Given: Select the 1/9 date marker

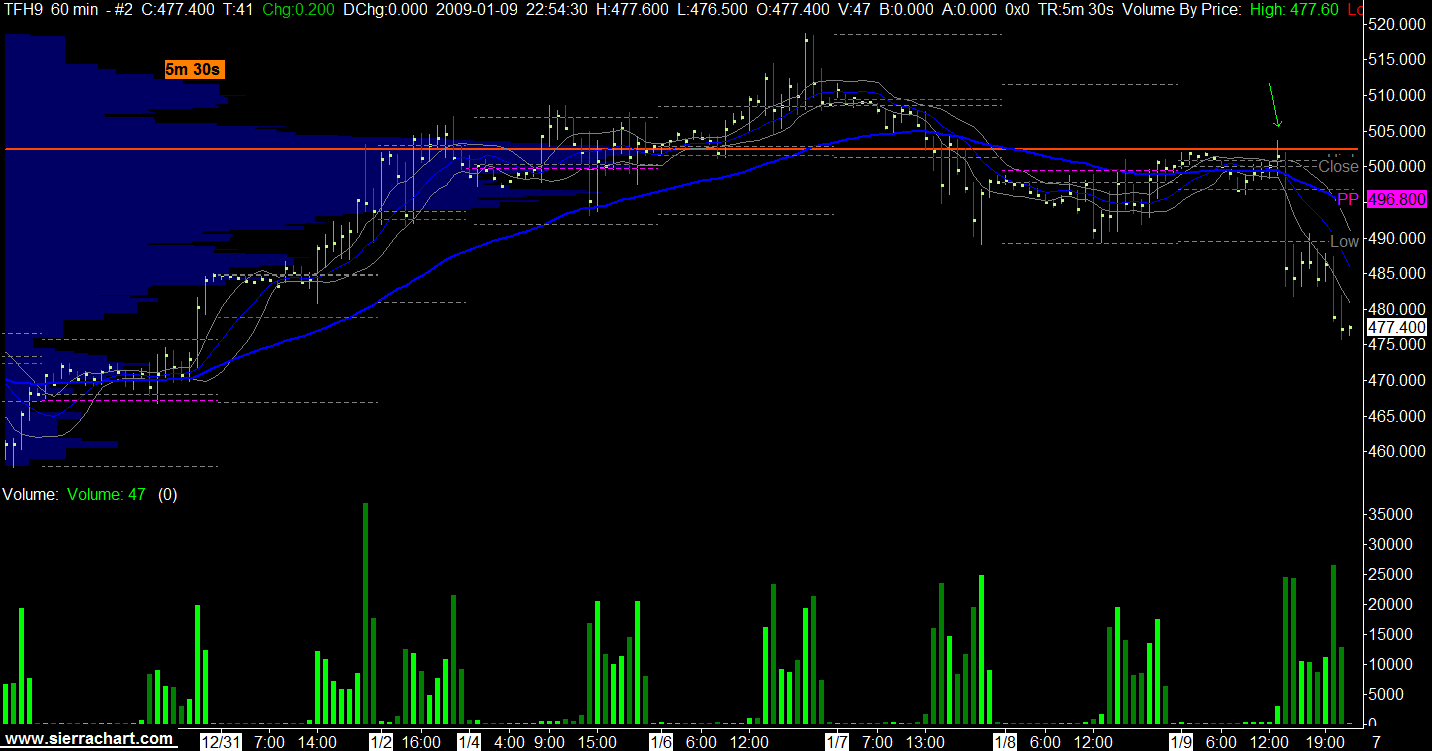Looking at the screenshot, I should 1181,742.
